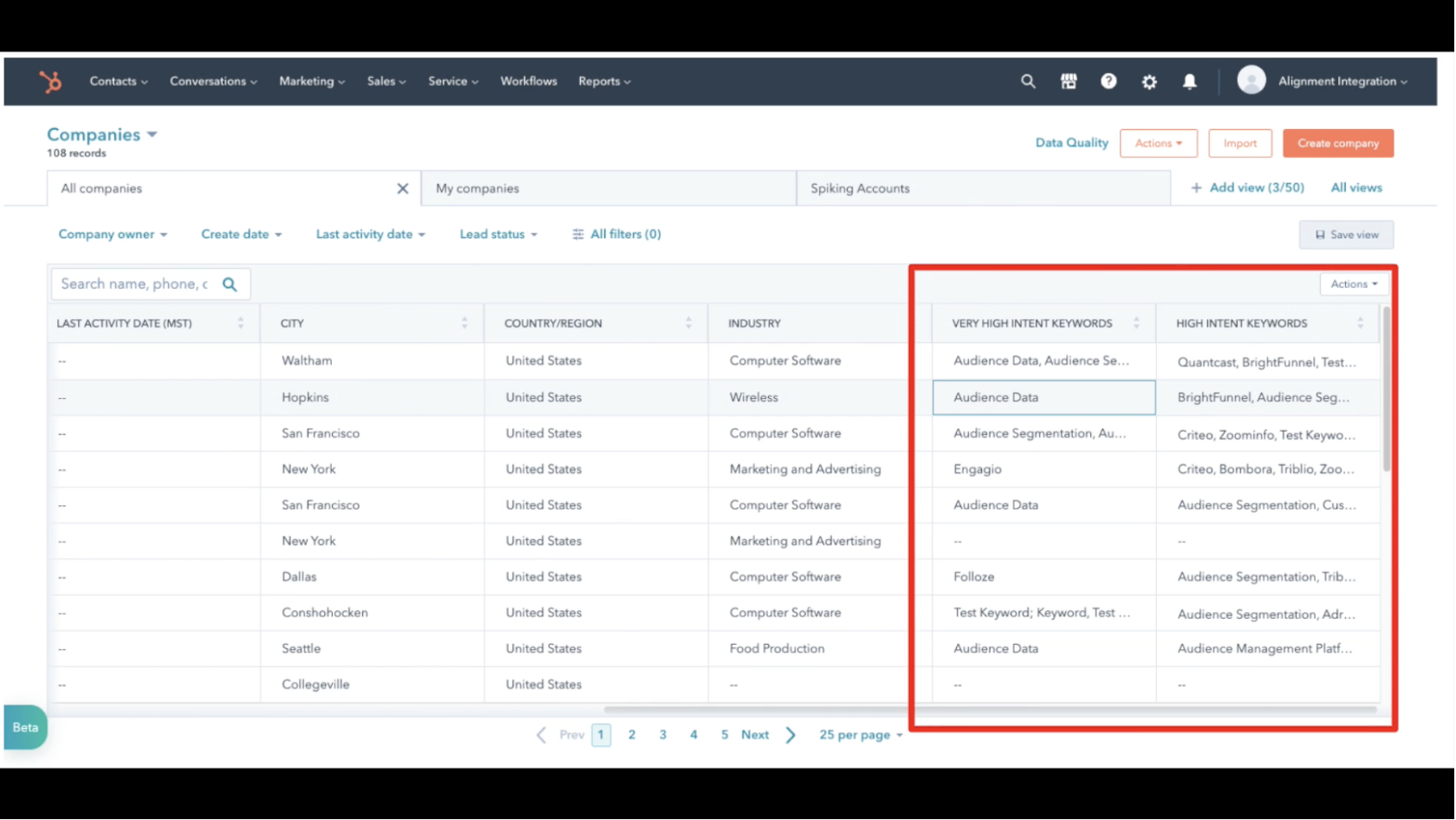Open the Company owner filter
The width and height of the screenshot is (1456, 820).
[x=113, y=235]
